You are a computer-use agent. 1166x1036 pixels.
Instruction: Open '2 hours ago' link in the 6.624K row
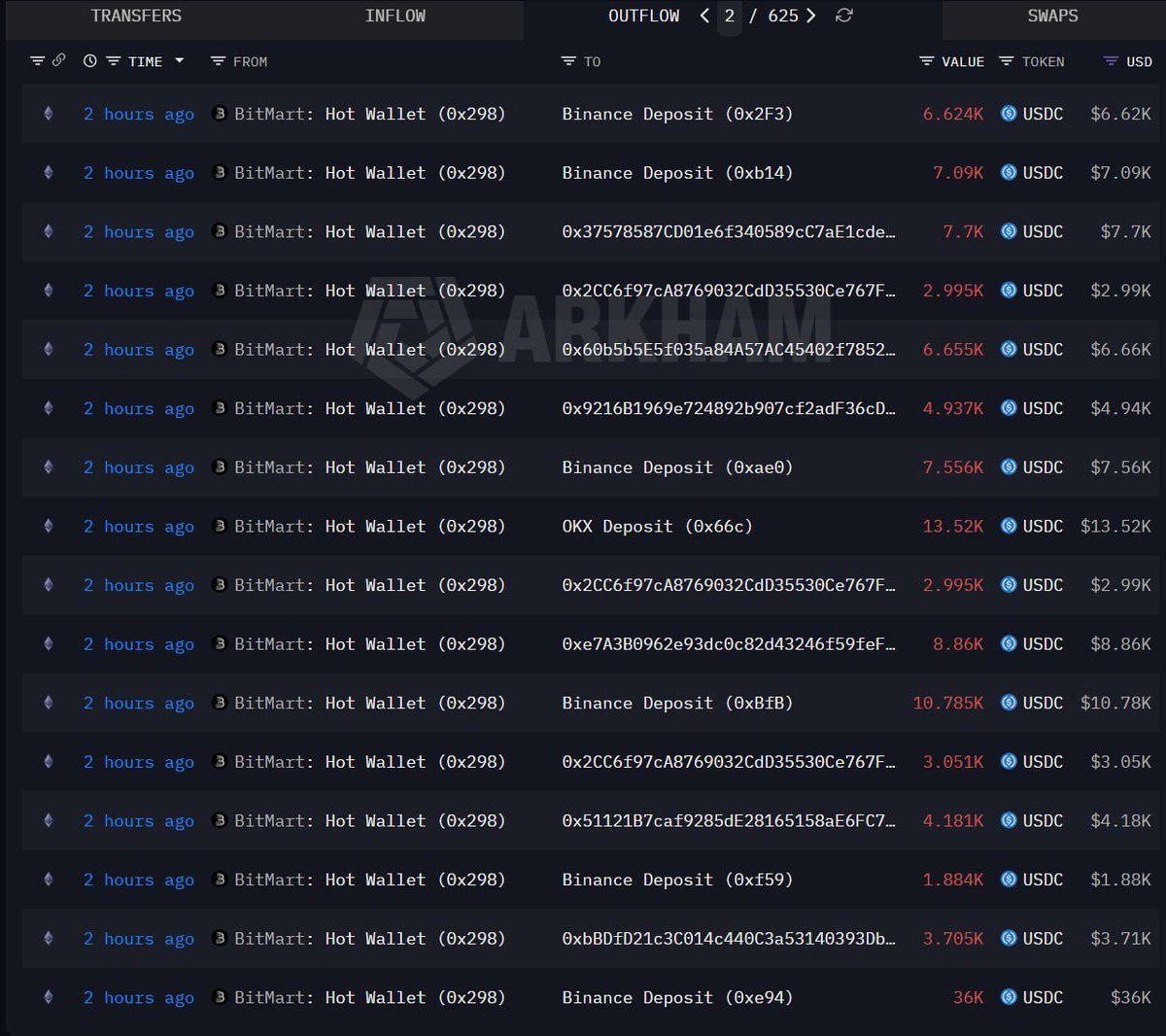pos(139,115)
